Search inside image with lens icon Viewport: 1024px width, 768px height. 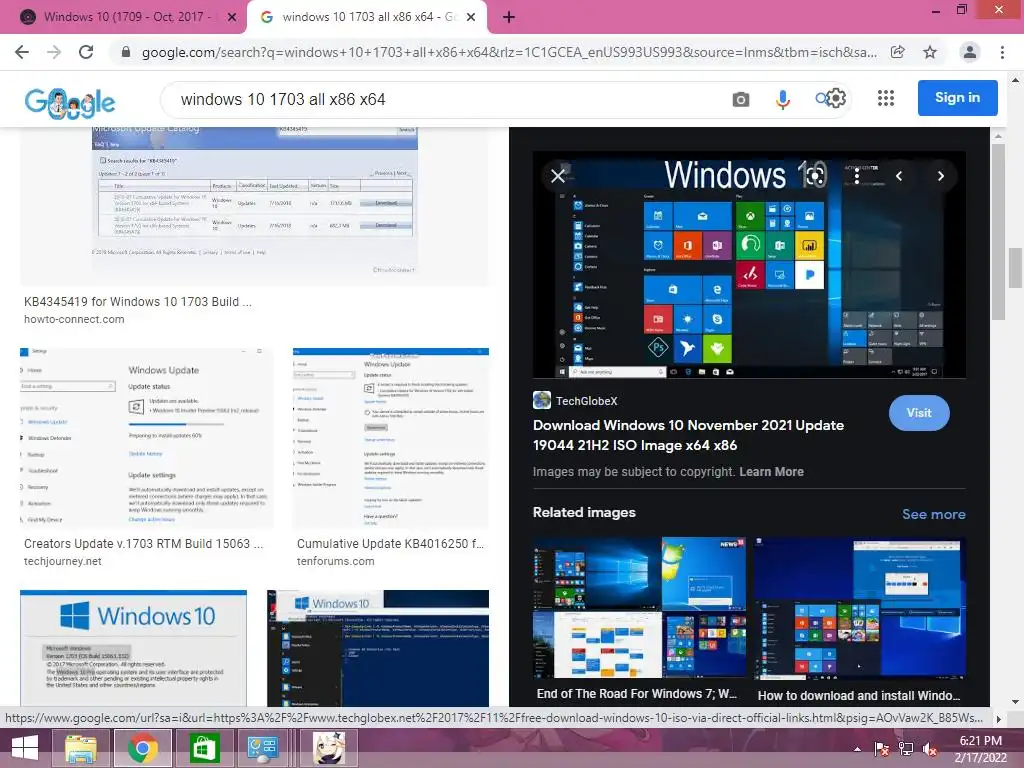click(814, 176)
